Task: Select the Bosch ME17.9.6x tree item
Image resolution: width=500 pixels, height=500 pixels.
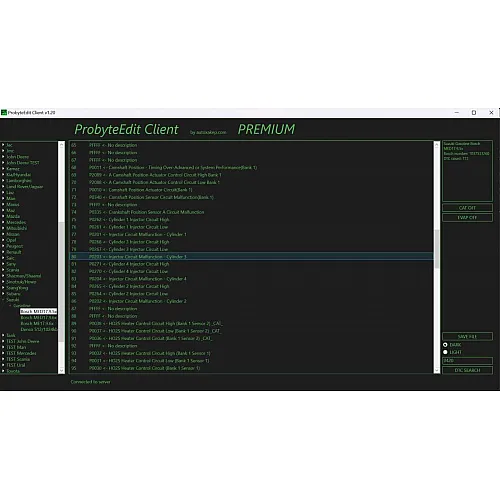Action: tap(37, 323)
